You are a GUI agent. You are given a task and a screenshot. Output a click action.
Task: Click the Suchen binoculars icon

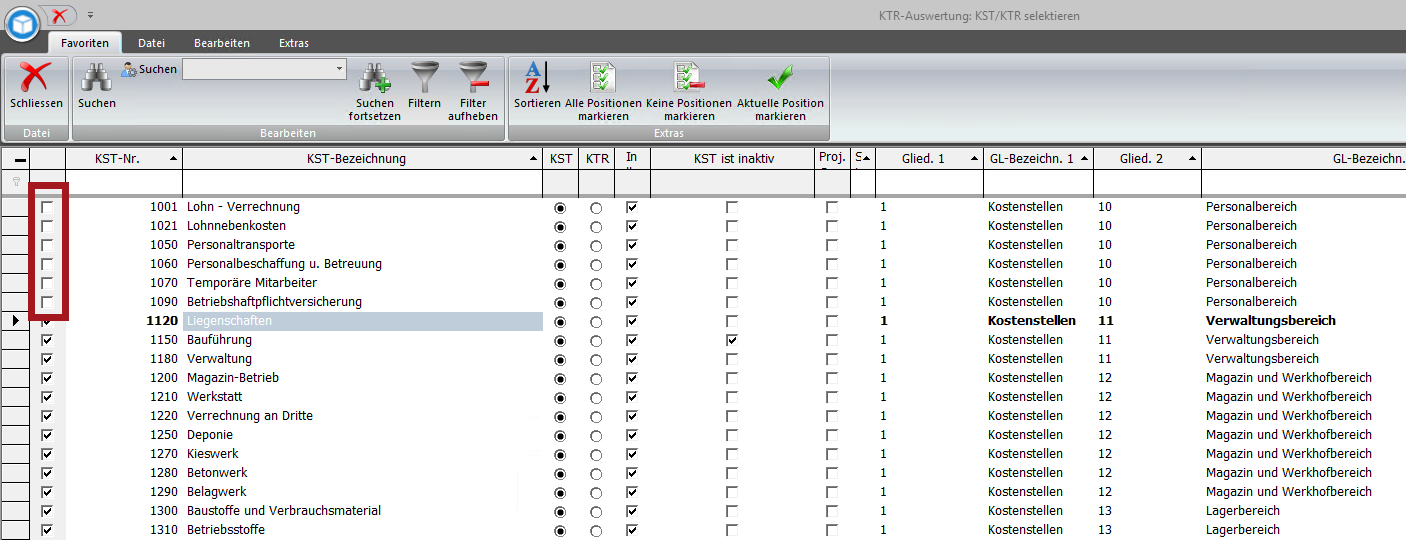pos(96,79)
